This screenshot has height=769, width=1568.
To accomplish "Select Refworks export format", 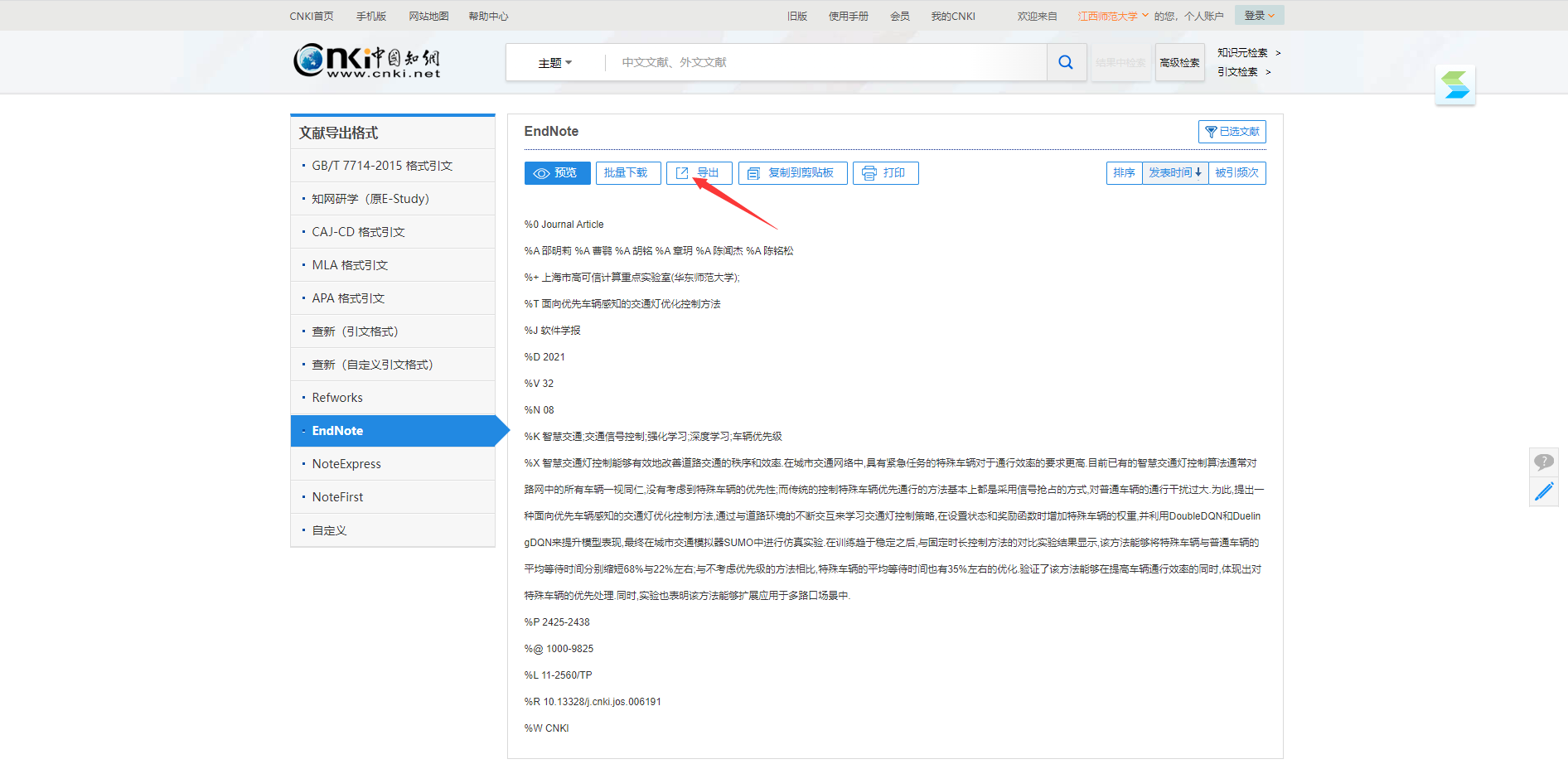I will tap(393, 398).
